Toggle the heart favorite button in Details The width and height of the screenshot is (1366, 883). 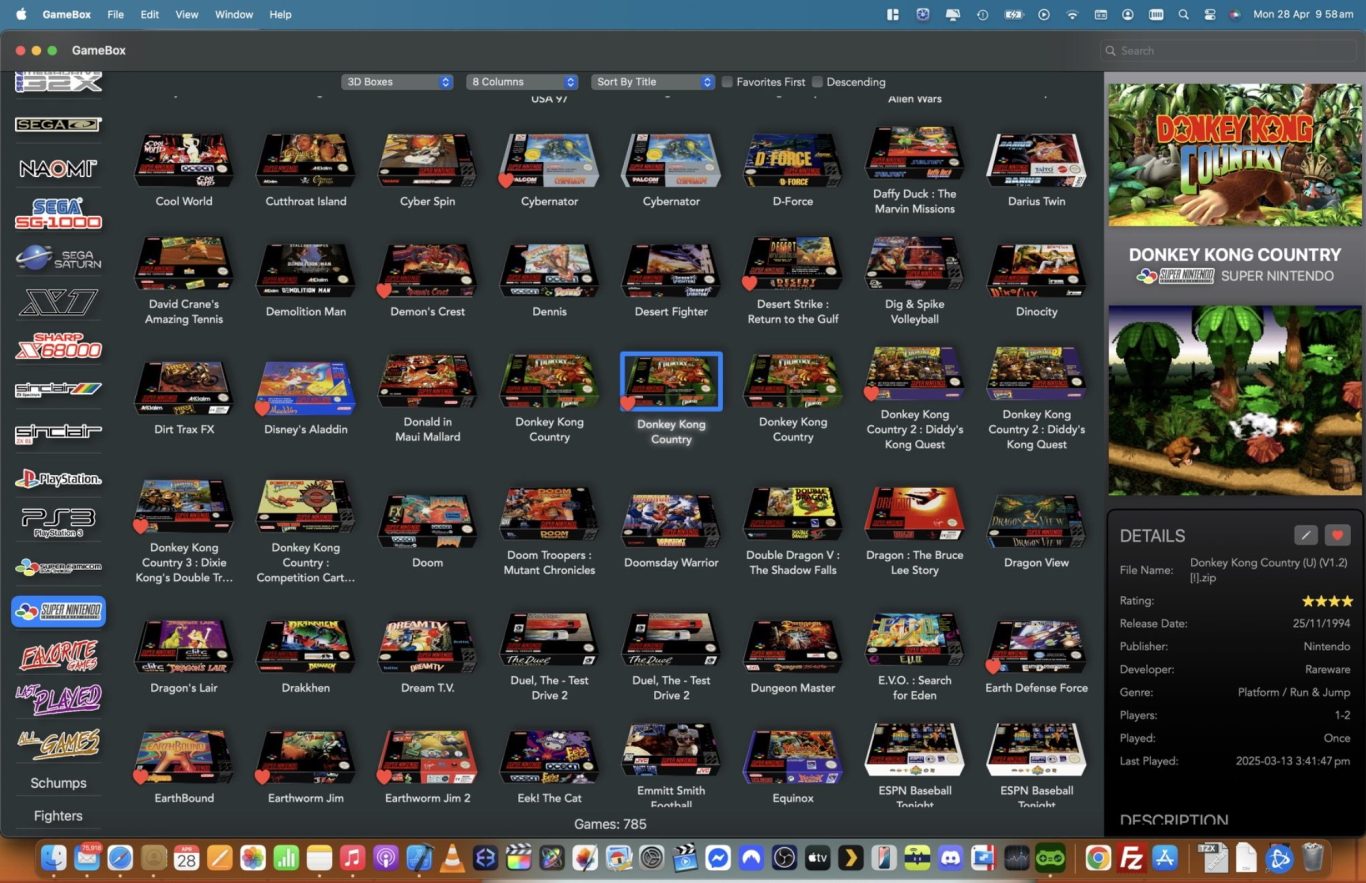[1337, 535]
